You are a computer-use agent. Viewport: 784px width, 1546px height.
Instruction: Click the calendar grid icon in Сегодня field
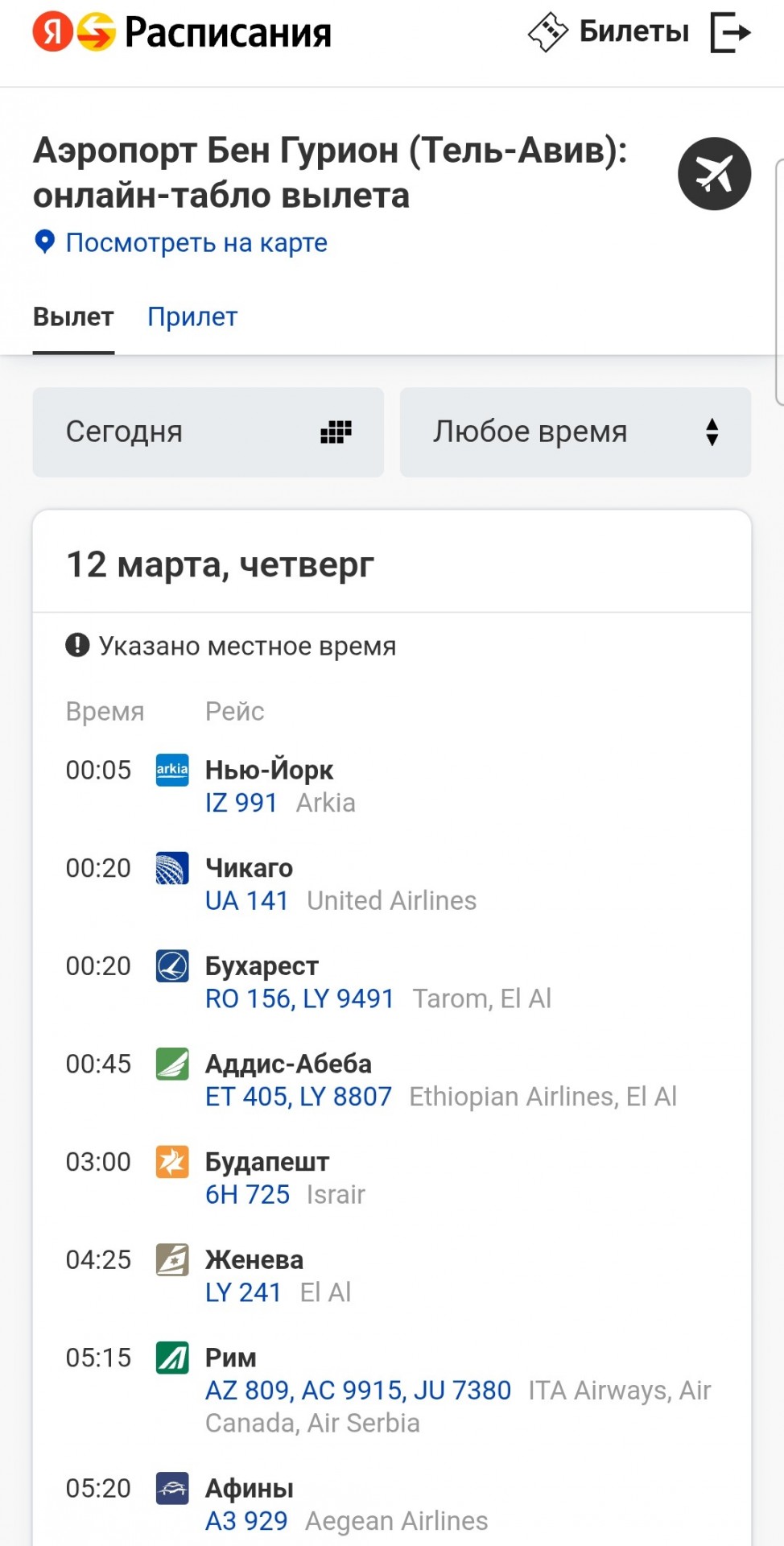coord(336,432)
